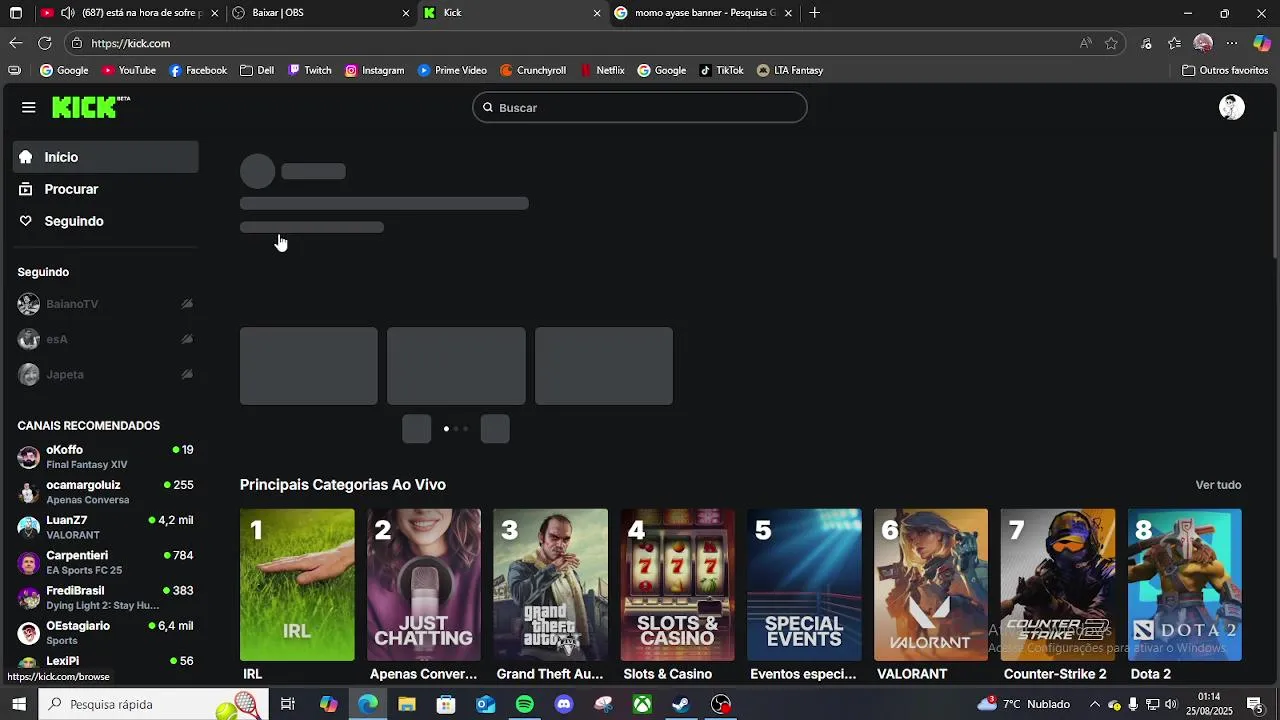The width and height of the screenshot is (1280, 720).
Task: Open recommended channel Carpentieri
Action: [x=106, y=562]
